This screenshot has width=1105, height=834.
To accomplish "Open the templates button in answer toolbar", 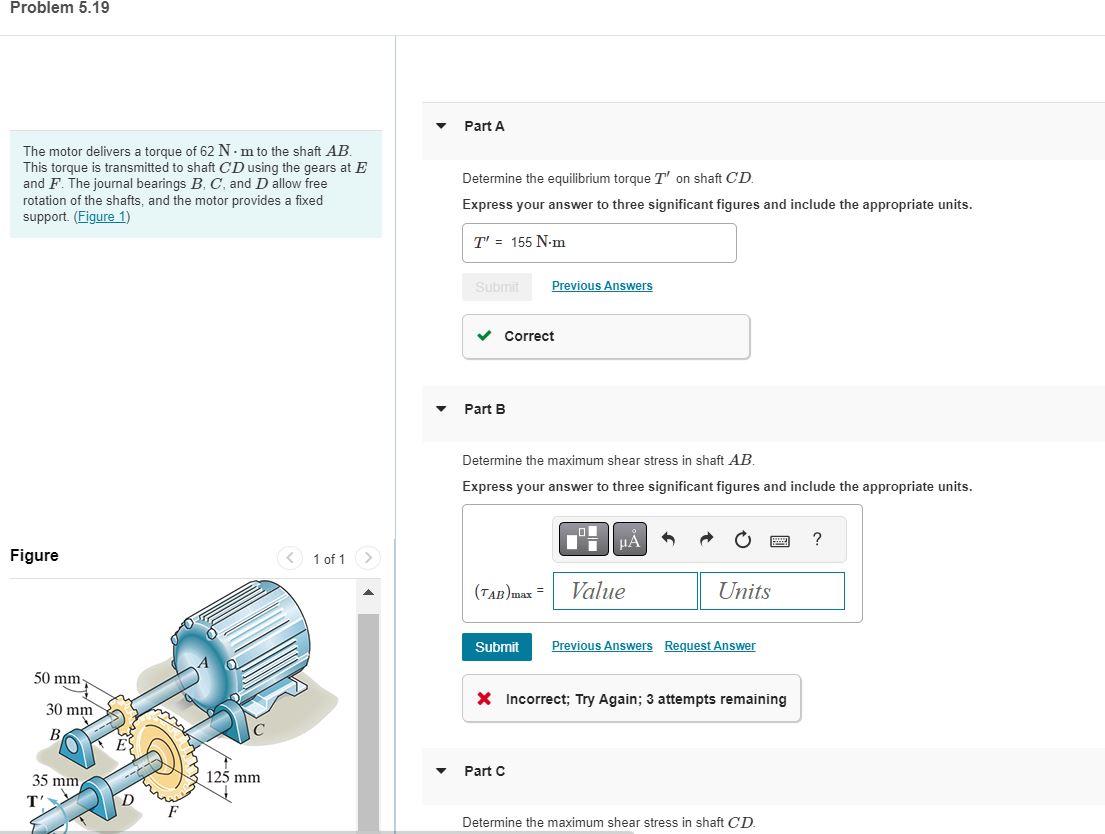I will pos(584,539).
